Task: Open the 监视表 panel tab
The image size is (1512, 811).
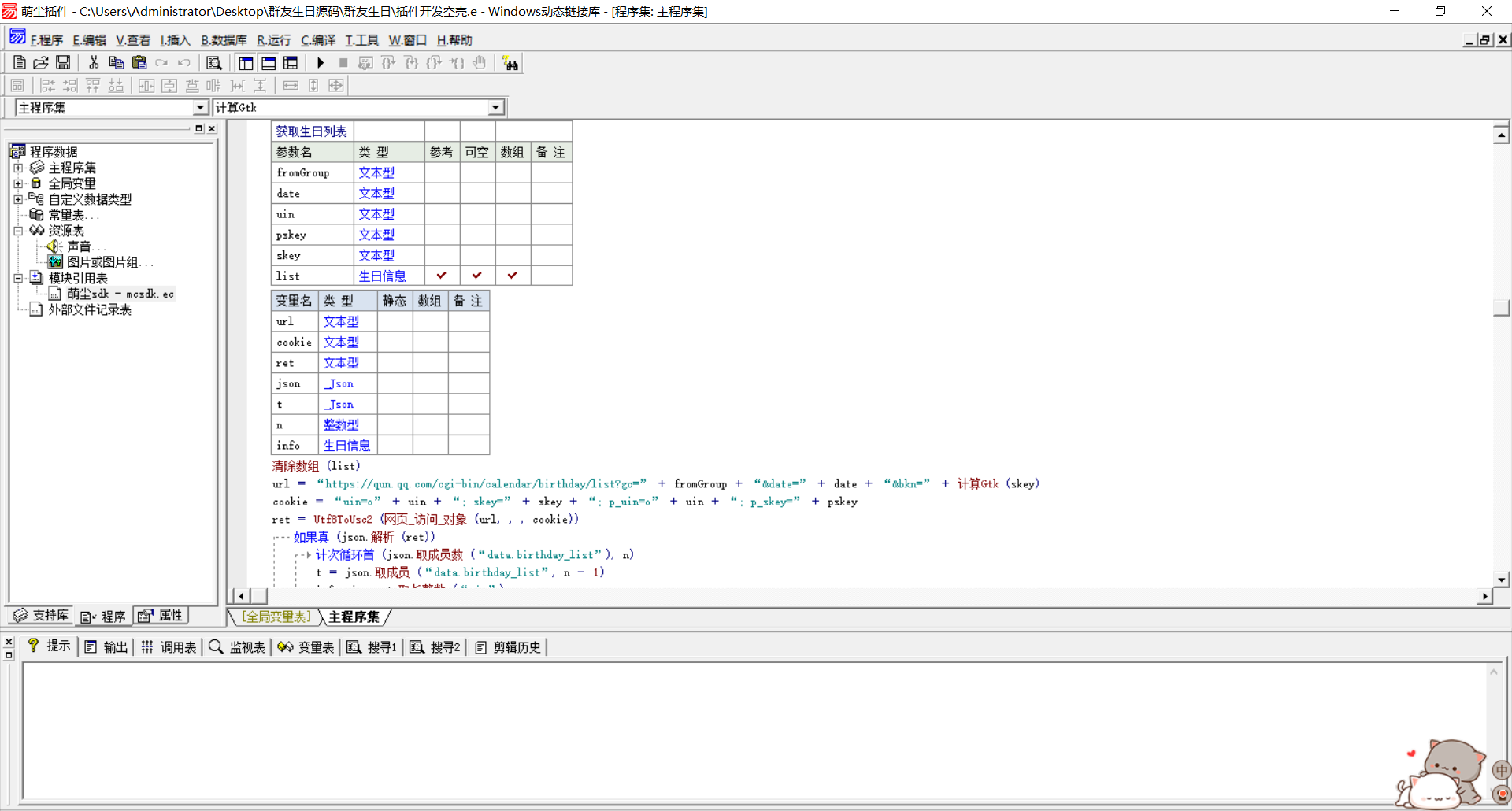Action: point(239,647)
